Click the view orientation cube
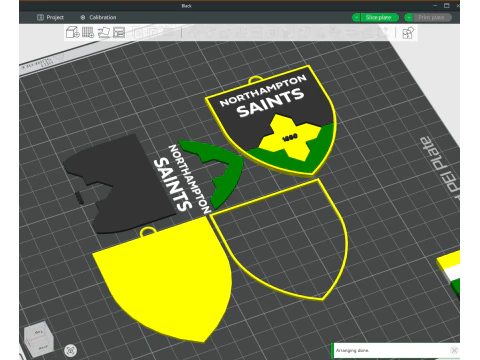480x360 pixels. (x=40, y=339)
